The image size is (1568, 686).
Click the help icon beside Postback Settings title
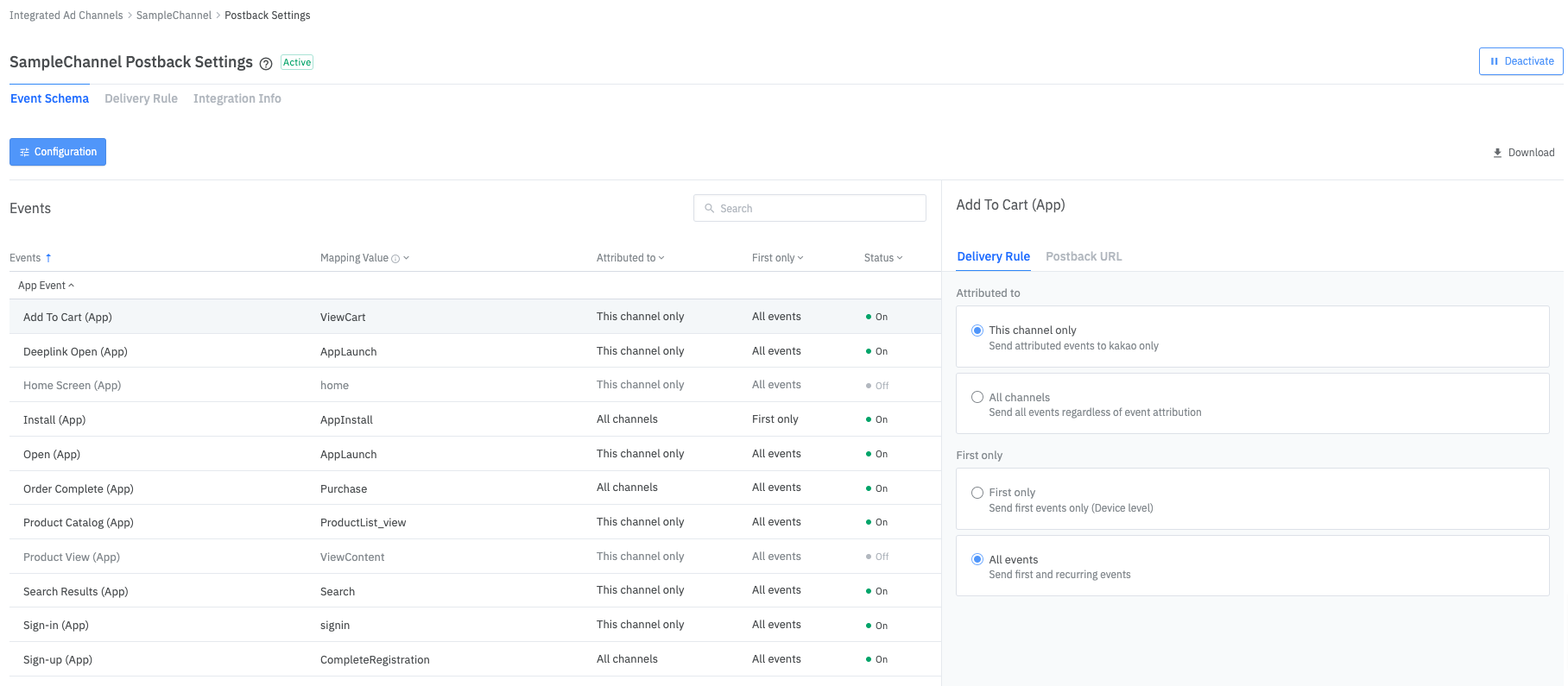pos(266,63)
